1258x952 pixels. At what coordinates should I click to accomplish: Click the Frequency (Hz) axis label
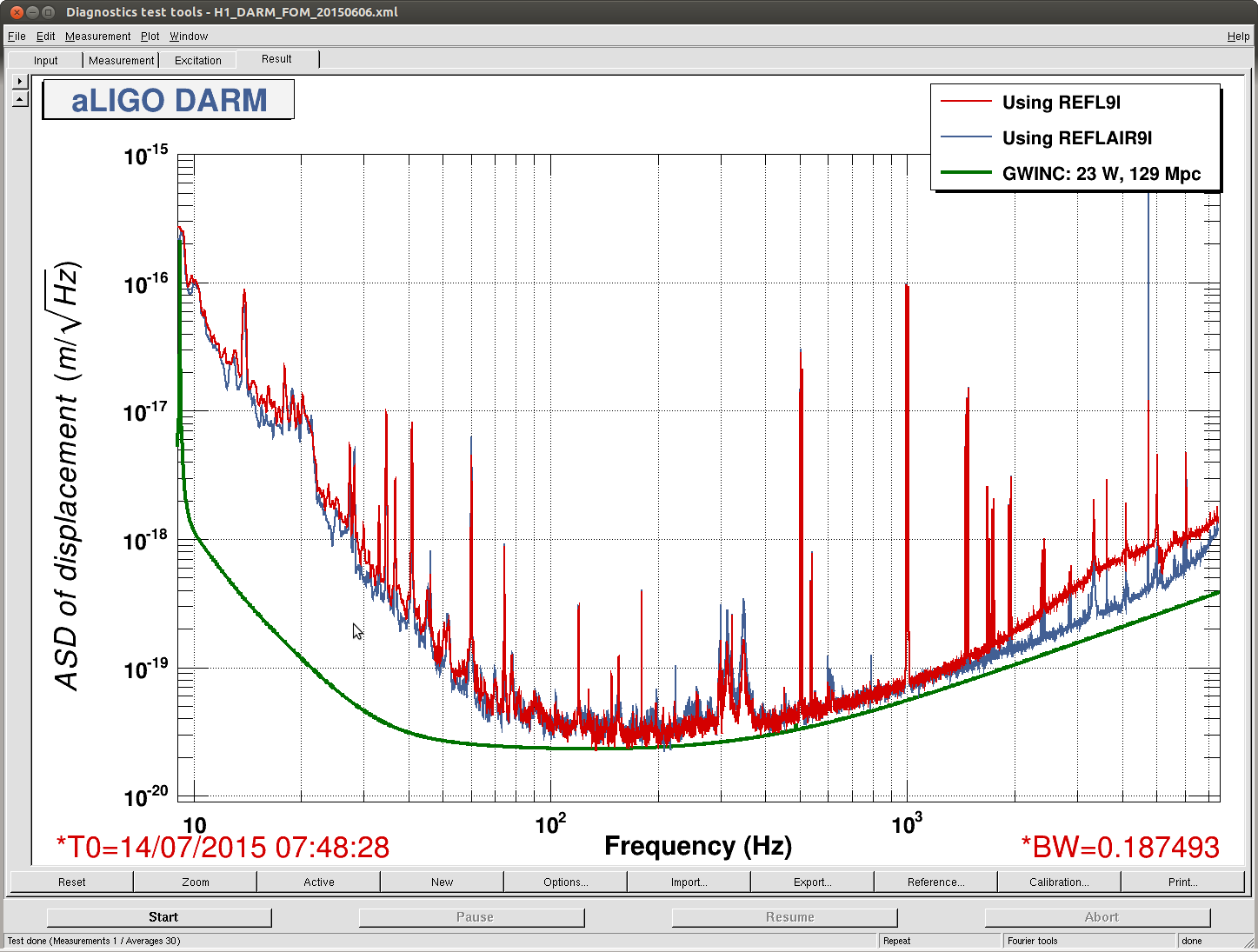(698, 846)
